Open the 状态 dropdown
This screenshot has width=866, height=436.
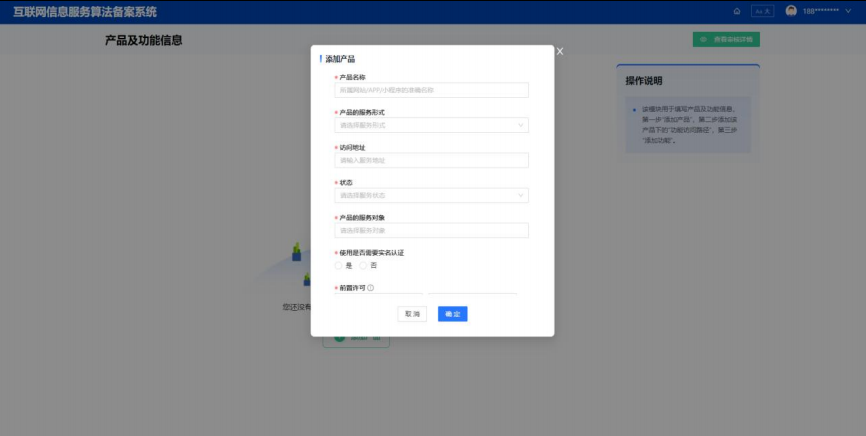[x=431, y=196]
